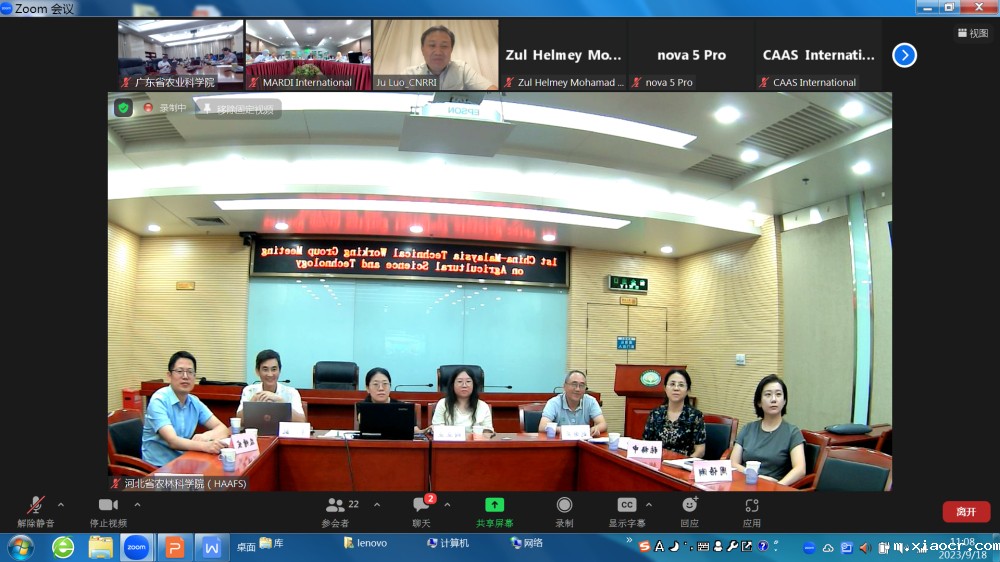Open the participants (参会者) panel
This screenshot has width=1000, height=562.
point(336,506)
